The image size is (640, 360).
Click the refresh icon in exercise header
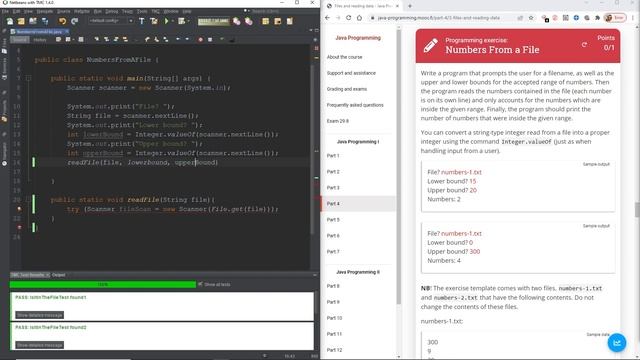point(584,44)
